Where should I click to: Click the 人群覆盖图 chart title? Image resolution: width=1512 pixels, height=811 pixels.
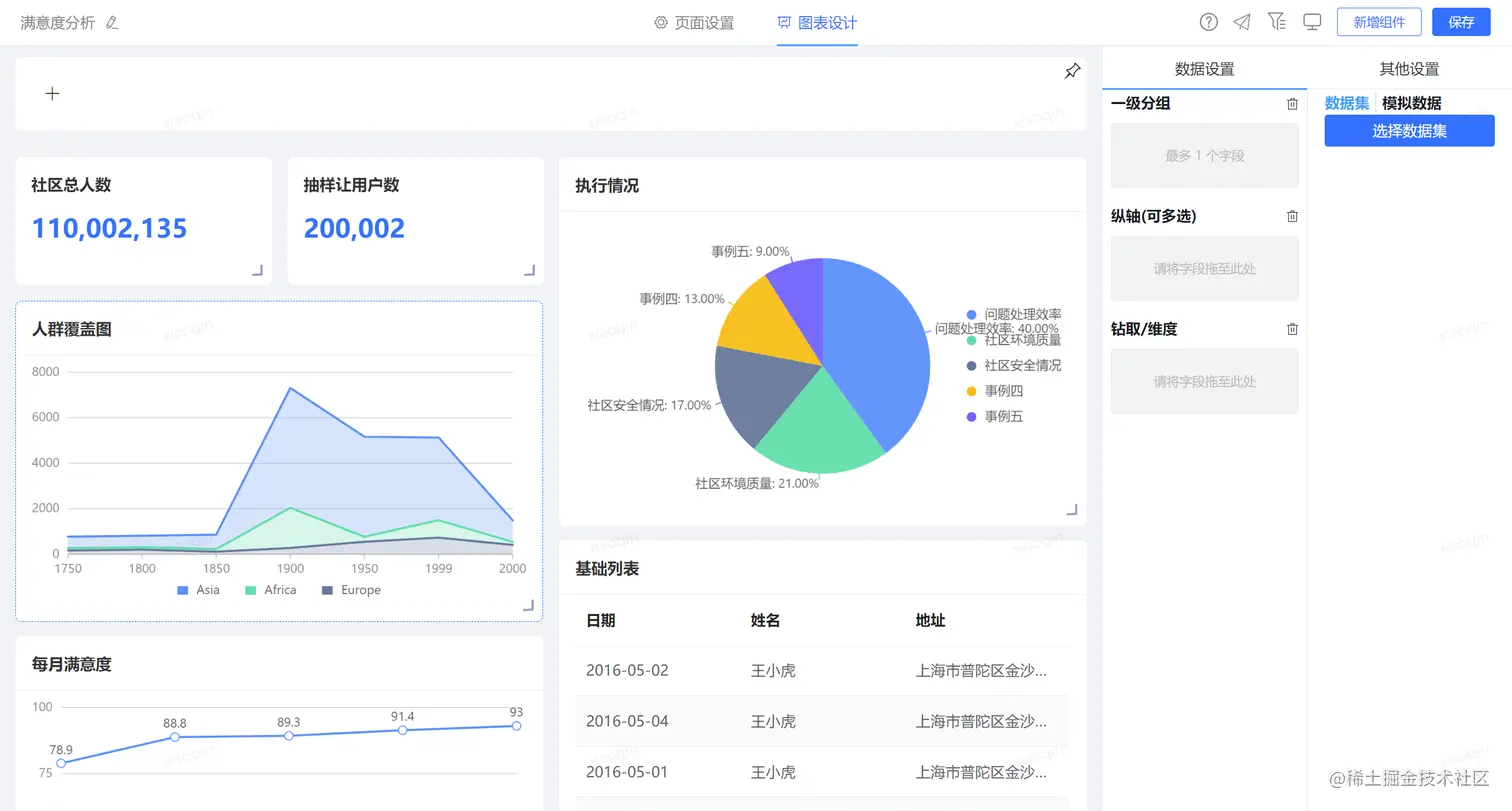tap(71, 329)
